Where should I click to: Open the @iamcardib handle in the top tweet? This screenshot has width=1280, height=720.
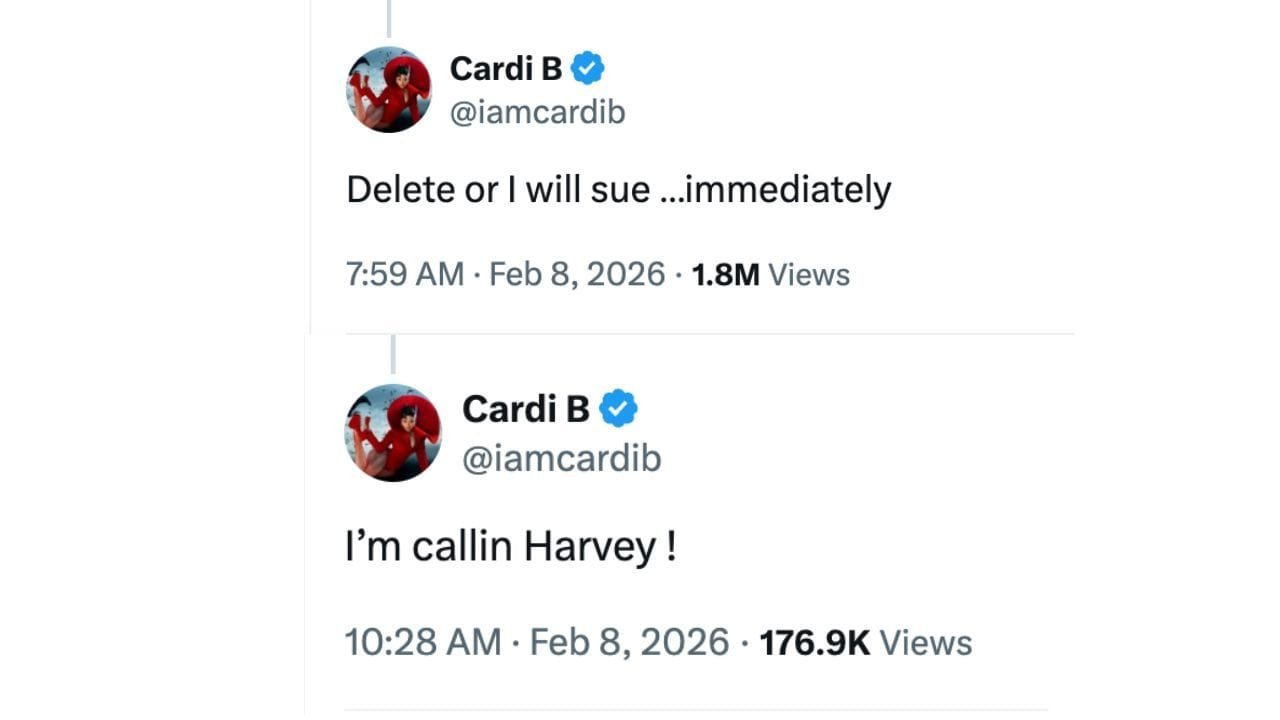click(536, 112)
